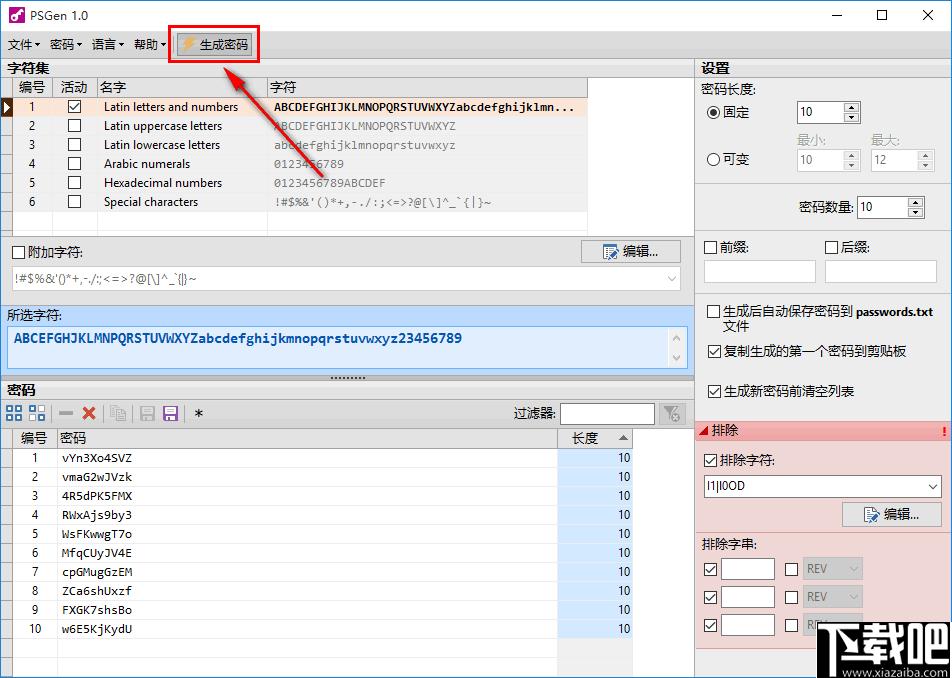Click the gray minus remove icon
The width and height of the screenshot is (952, 678).
(66, 413)
